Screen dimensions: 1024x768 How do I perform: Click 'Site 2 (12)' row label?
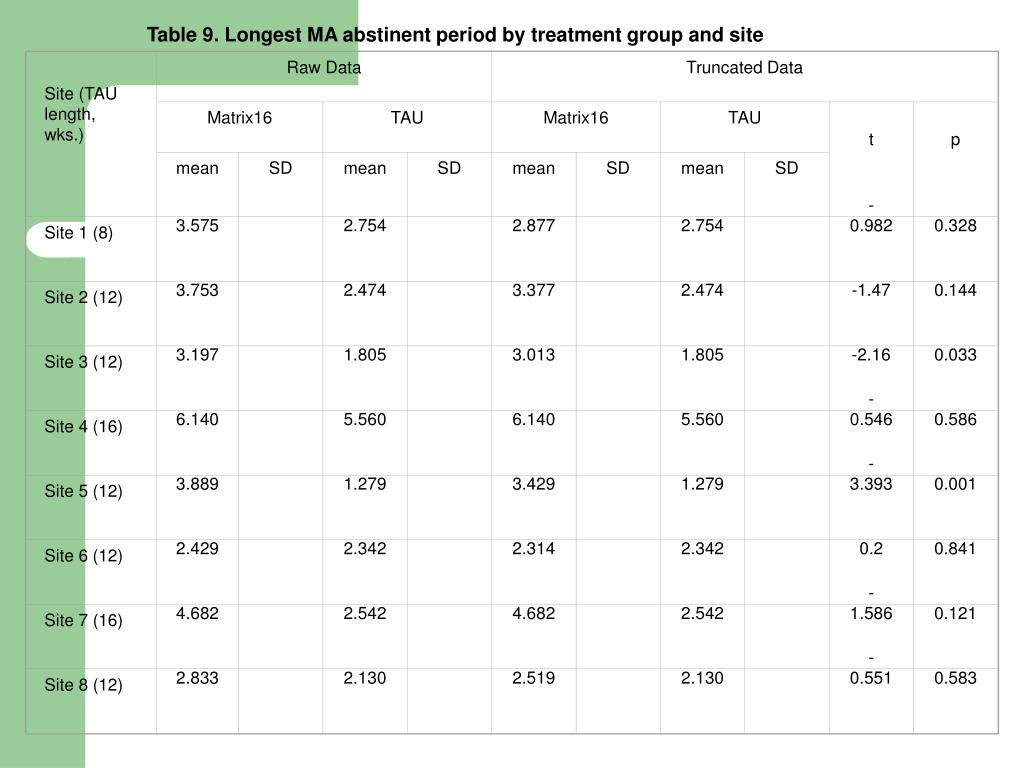[84, 297]
